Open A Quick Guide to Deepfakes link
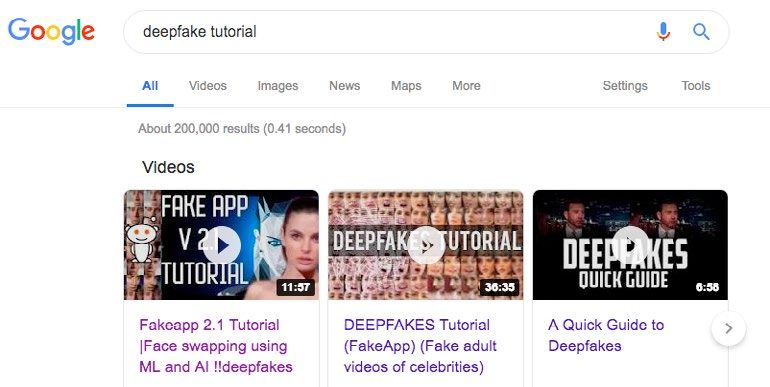 tap(606, 335)
